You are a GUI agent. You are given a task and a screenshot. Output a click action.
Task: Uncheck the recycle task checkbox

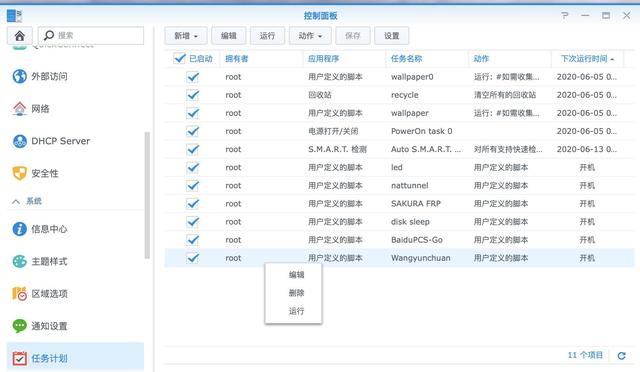193,95
